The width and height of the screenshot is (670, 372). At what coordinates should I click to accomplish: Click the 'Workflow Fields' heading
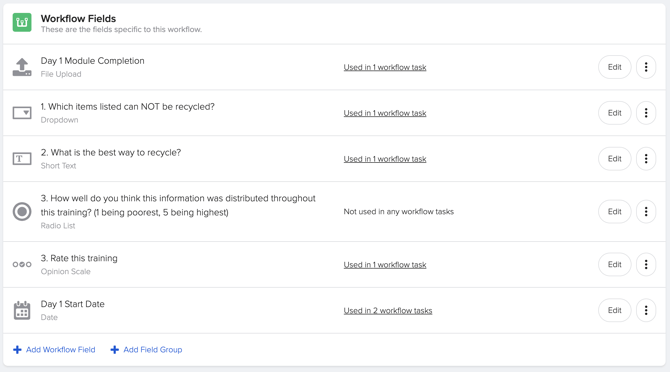pos(78,18)
